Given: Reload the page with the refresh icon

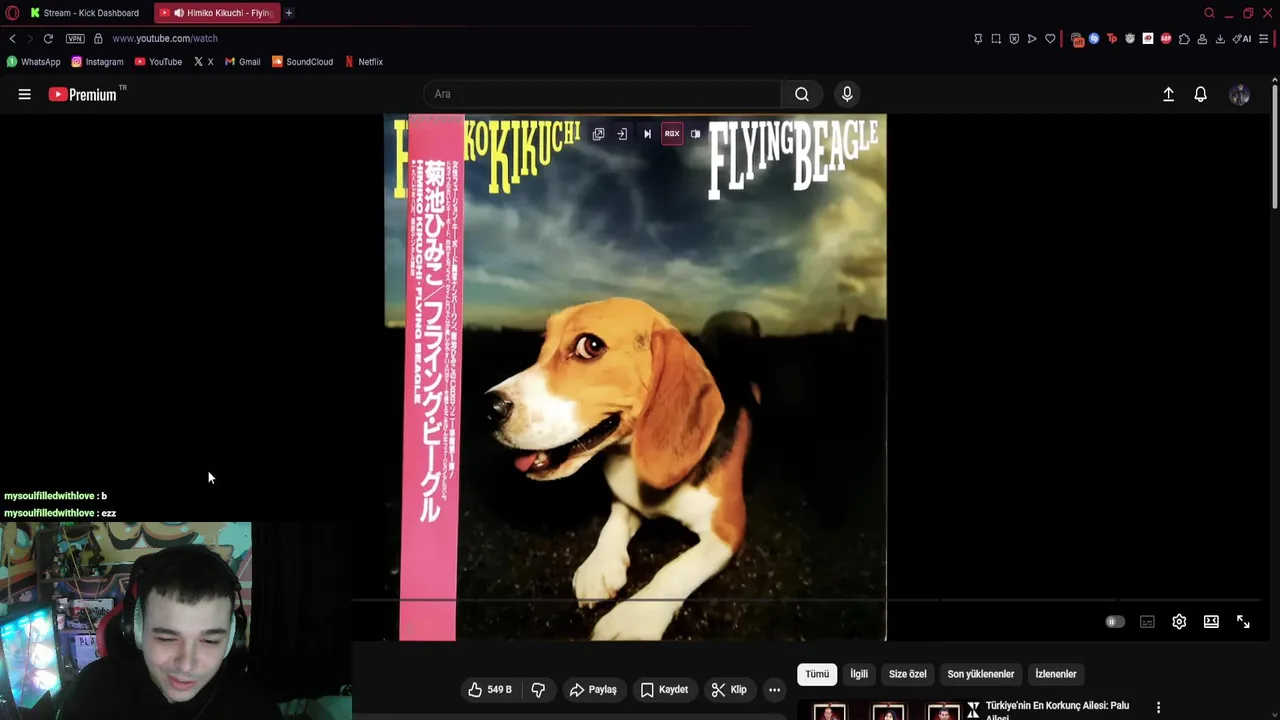Looking at the screenshot, I should tap(48, 38).
